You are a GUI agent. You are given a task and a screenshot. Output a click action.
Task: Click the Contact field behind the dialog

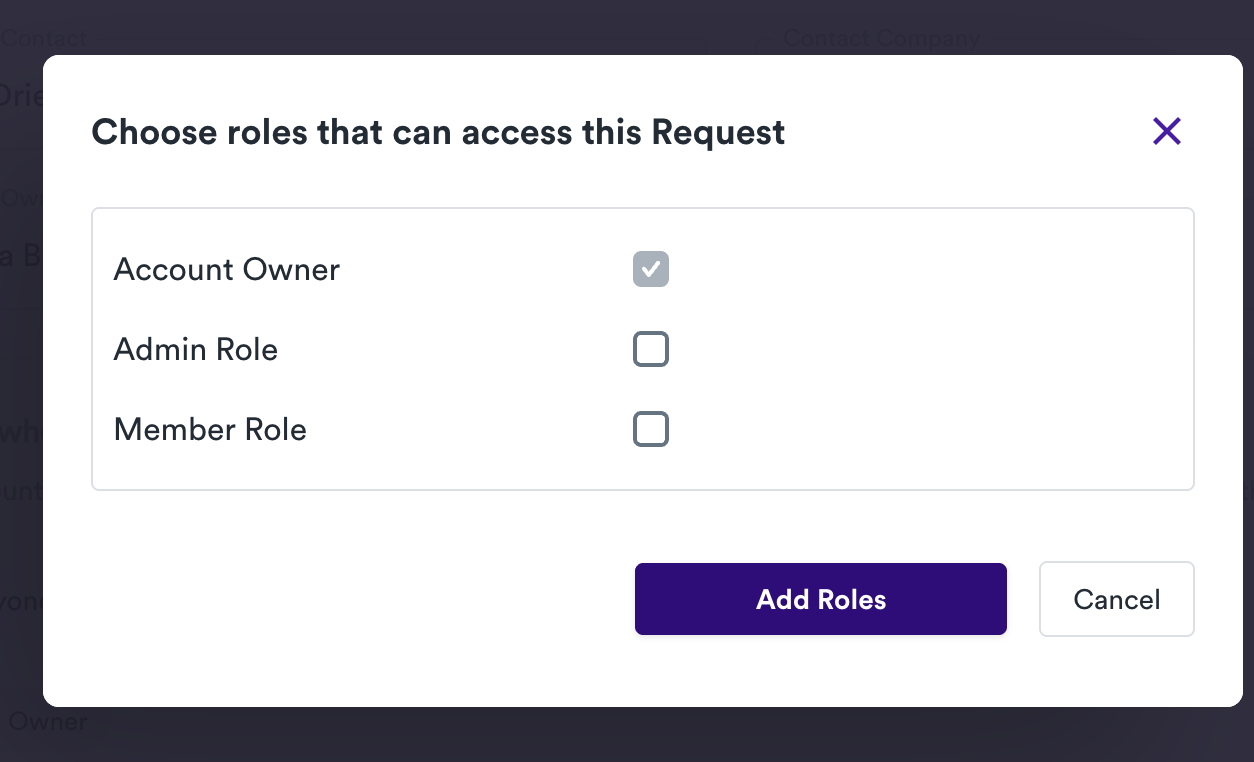tap(43, 38)
